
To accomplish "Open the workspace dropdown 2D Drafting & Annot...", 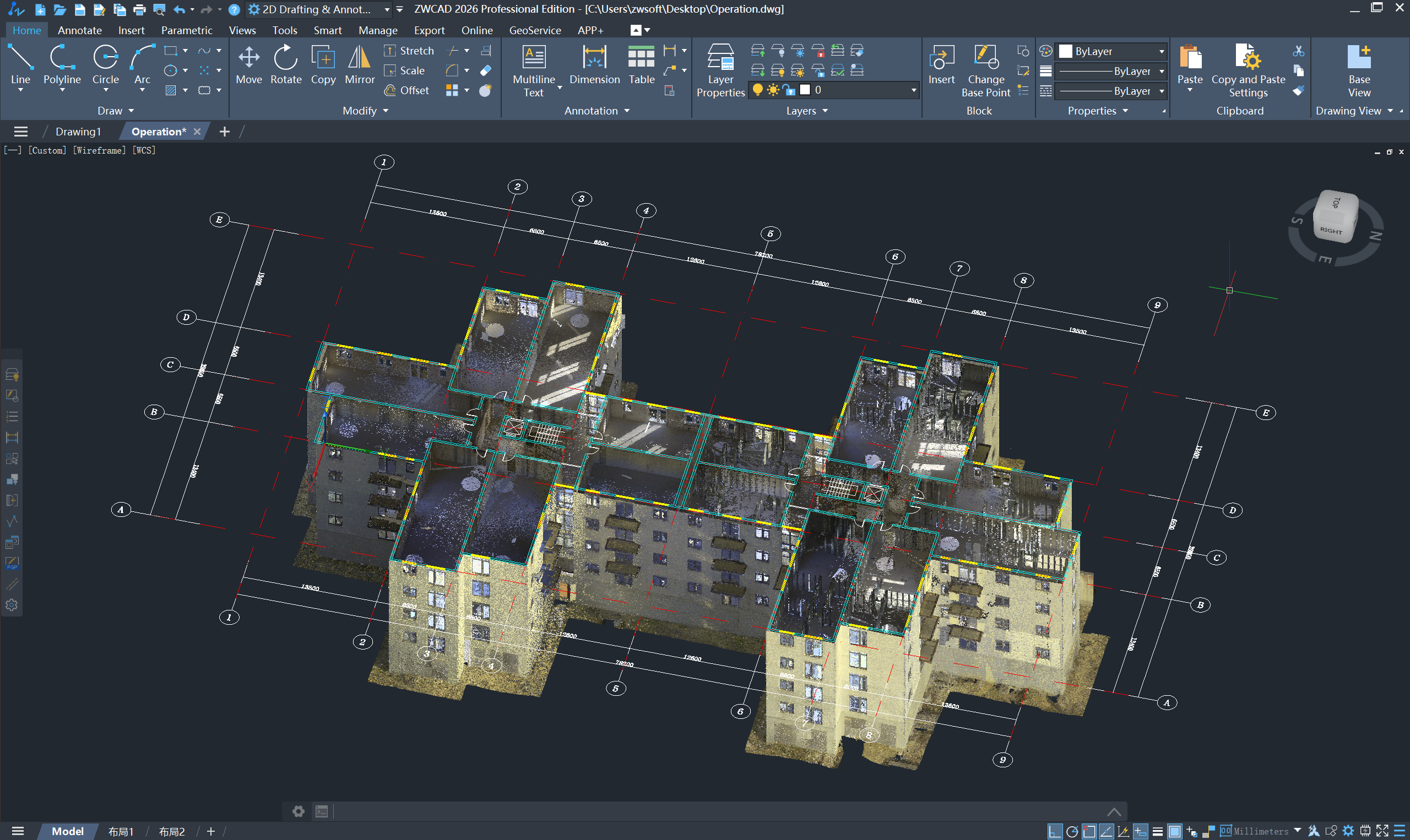I will click(x=319, y=9).
